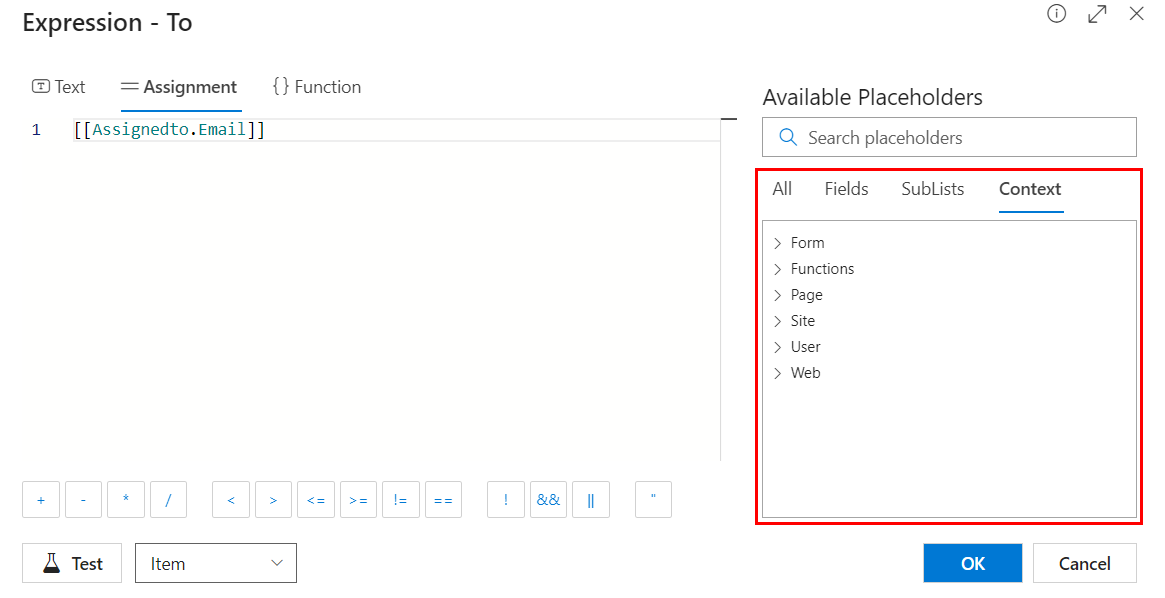Image resolution: width=1165 pixels, height=598 pixels.
Task: Expand the Form node in the tree
Action: [777, 243]
